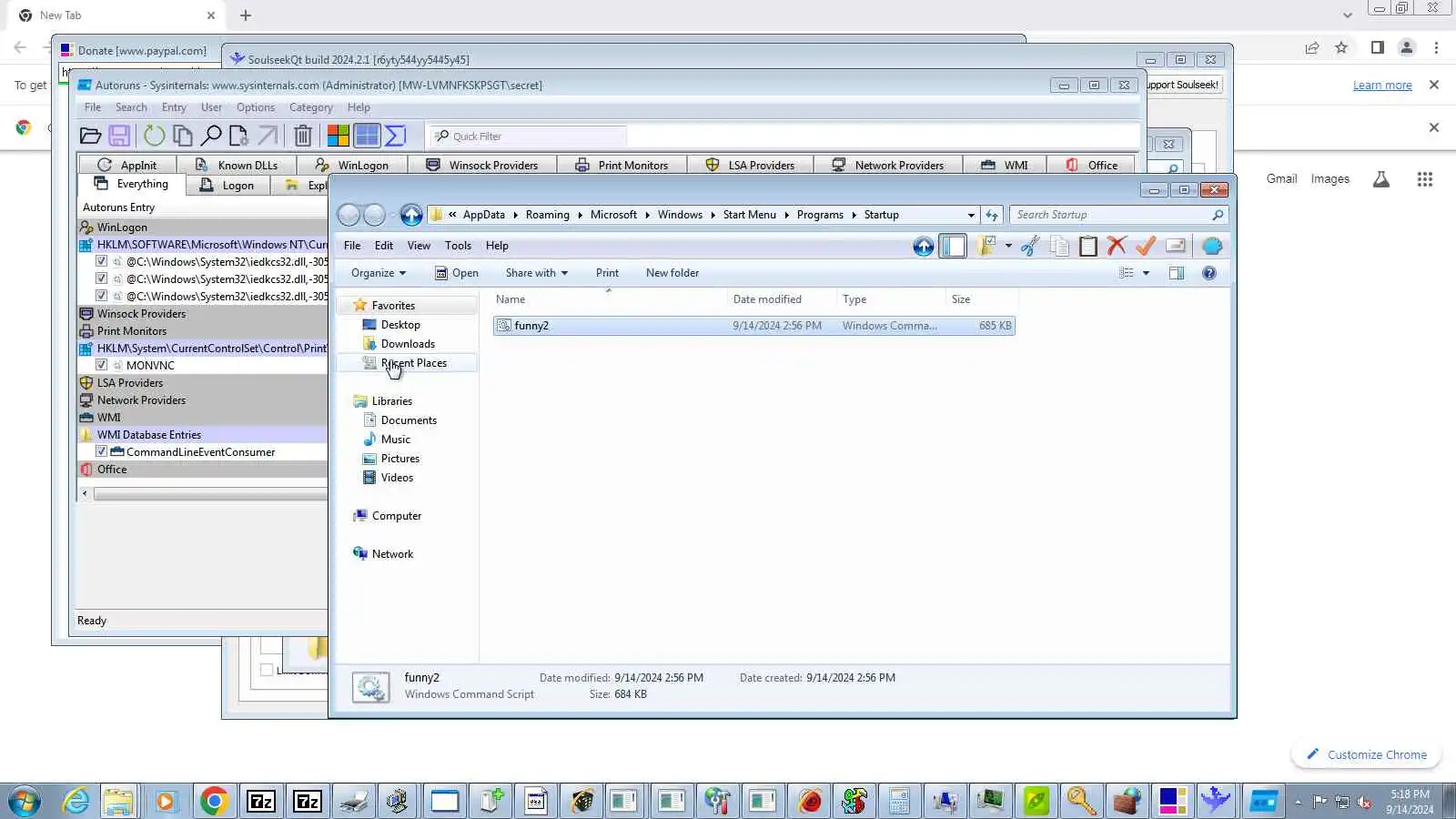The height and width of the screenshot is (819, 1456).
Task: Open Google Chrome from the taskbar
Action: click(214, 801)
